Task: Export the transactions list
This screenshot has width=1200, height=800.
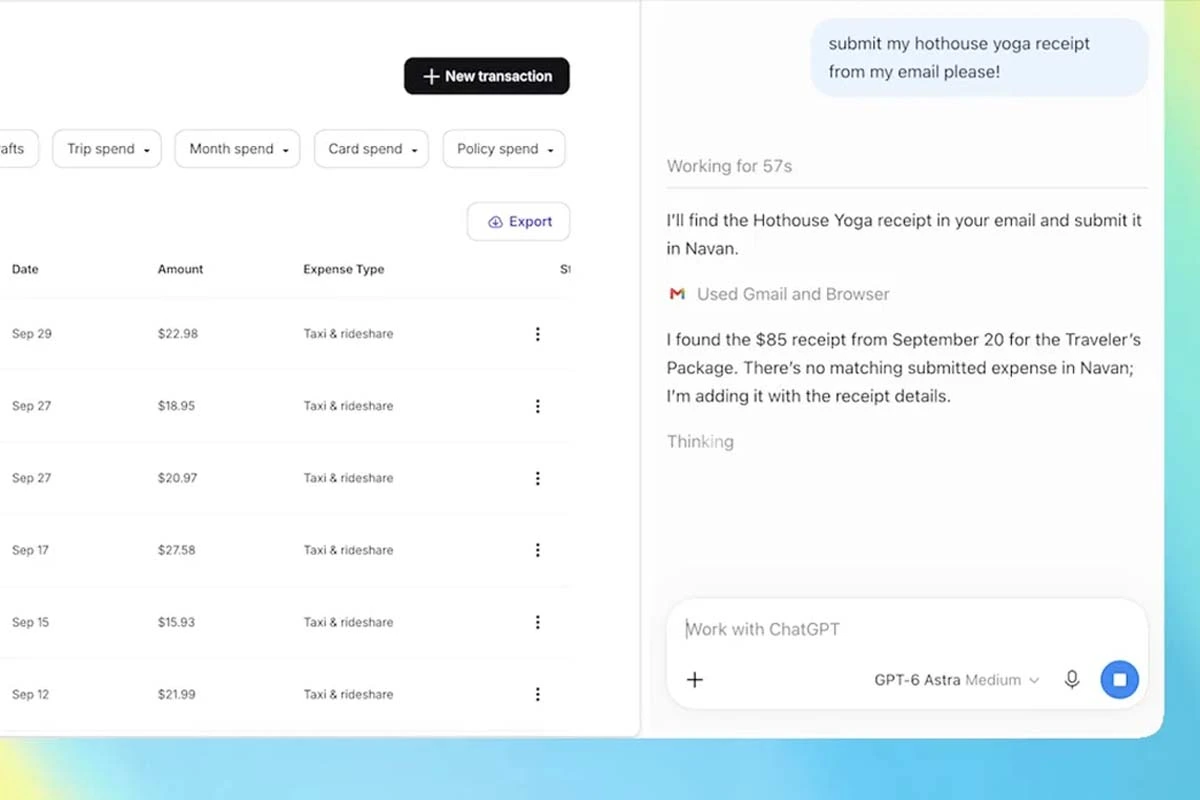Action: [x=518, y=222]
